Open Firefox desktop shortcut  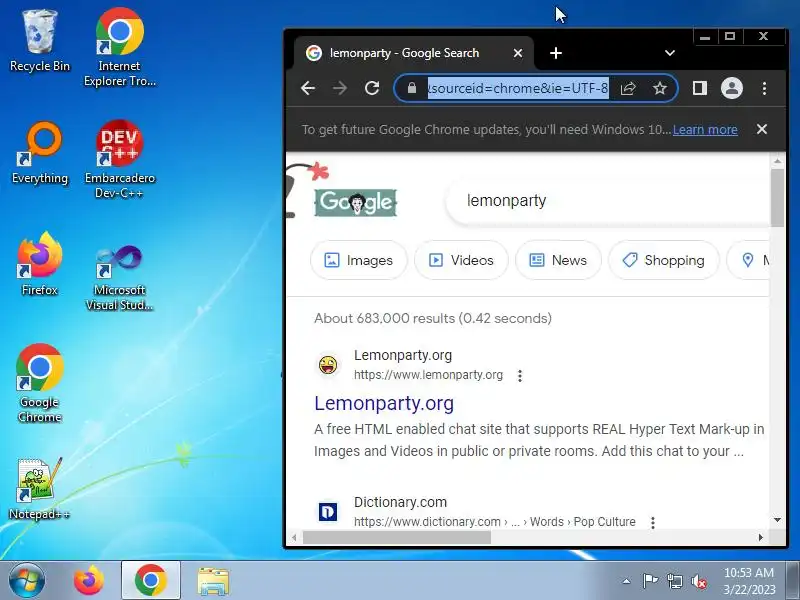coord(39,264)
